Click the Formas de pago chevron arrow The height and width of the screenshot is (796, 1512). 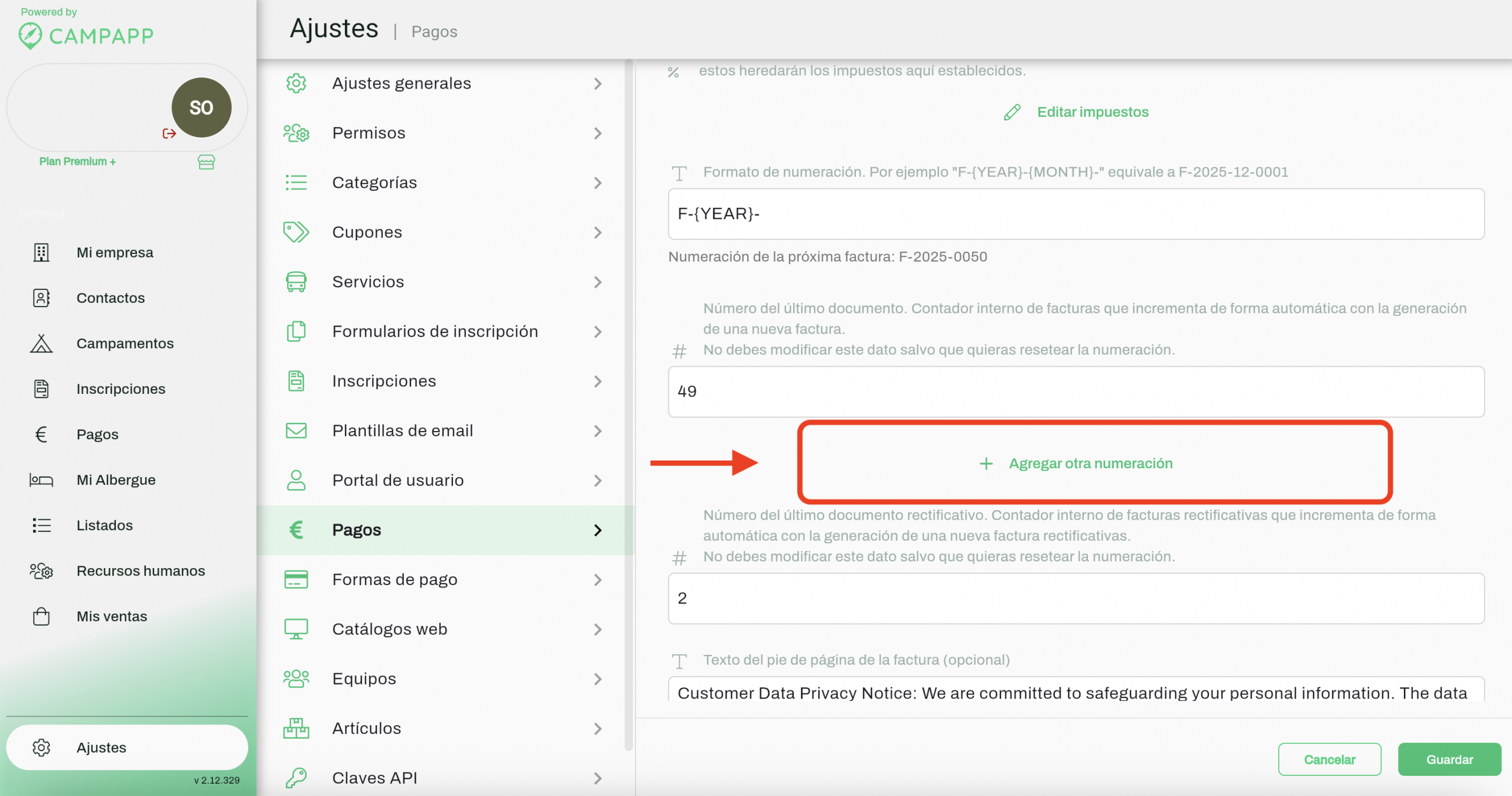[x=598, y=580]
